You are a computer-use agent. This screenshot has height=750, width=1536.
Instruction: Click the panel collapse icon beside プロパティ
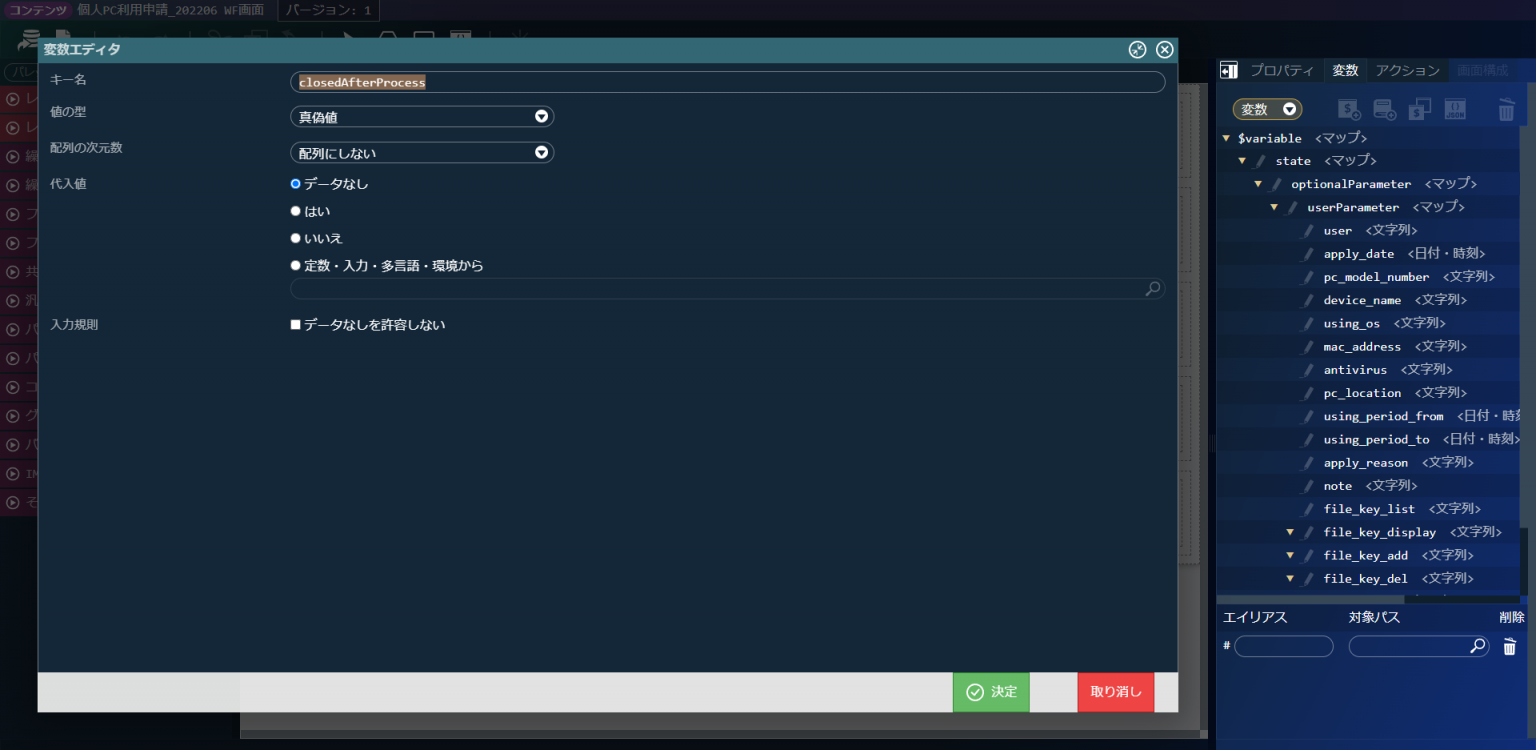[x=1229, y=70]
